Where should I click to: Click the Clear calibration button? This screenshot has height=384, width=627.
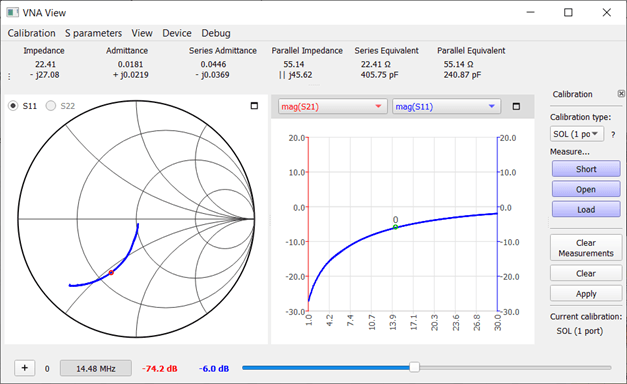[x=586, y=274]
